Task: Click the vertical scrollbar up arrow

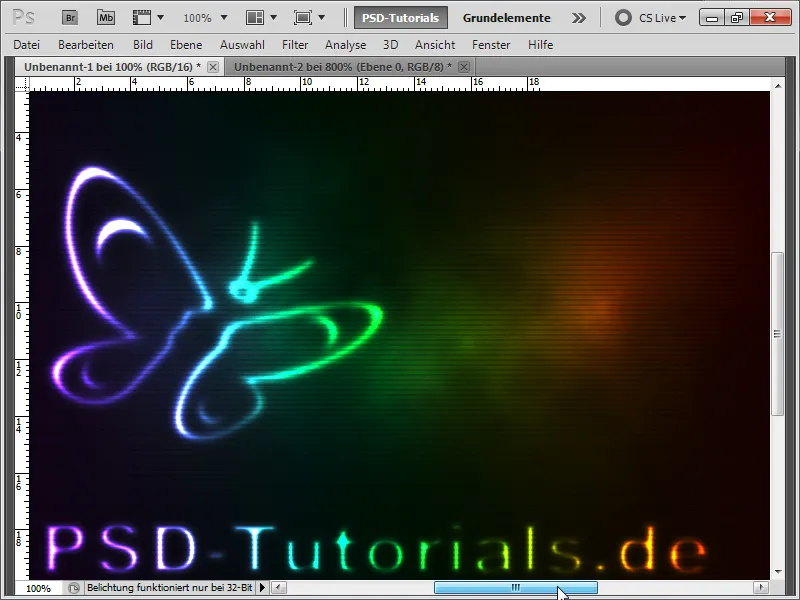Action: pos(778,86)
